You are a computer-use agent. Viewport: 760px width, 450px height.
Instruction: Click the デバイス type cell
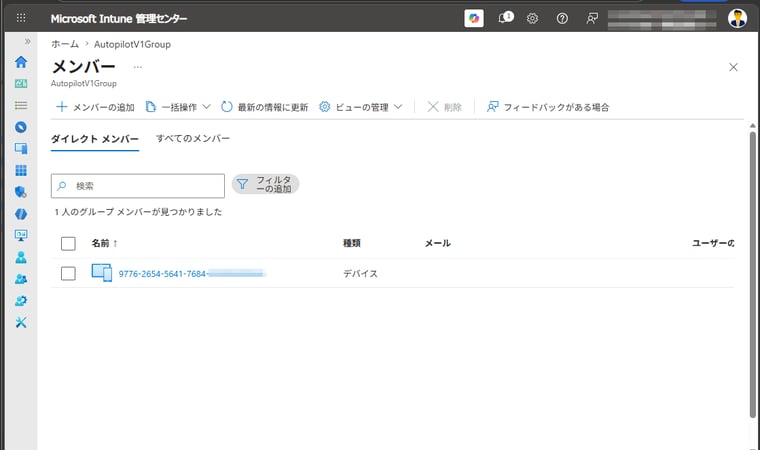click(361, 273)
